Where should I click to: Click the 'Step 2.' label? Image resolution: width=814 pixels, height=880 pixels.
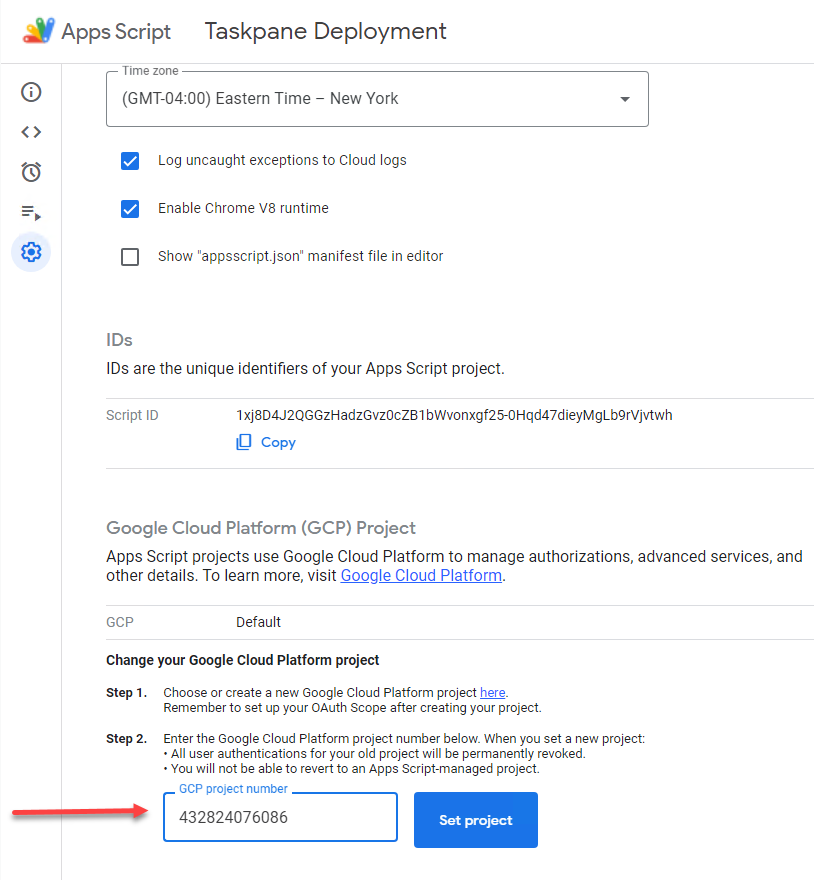click(126, 739)
